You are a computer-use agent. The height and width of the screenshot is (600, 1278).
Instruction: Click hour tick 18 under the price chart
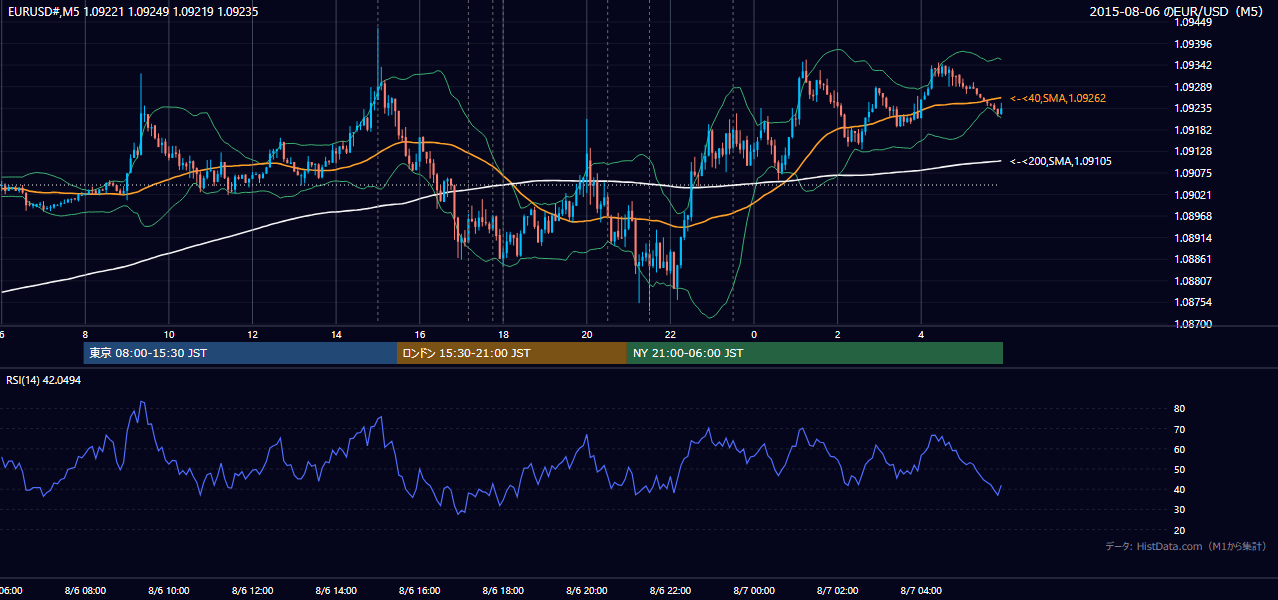[503, 335]
